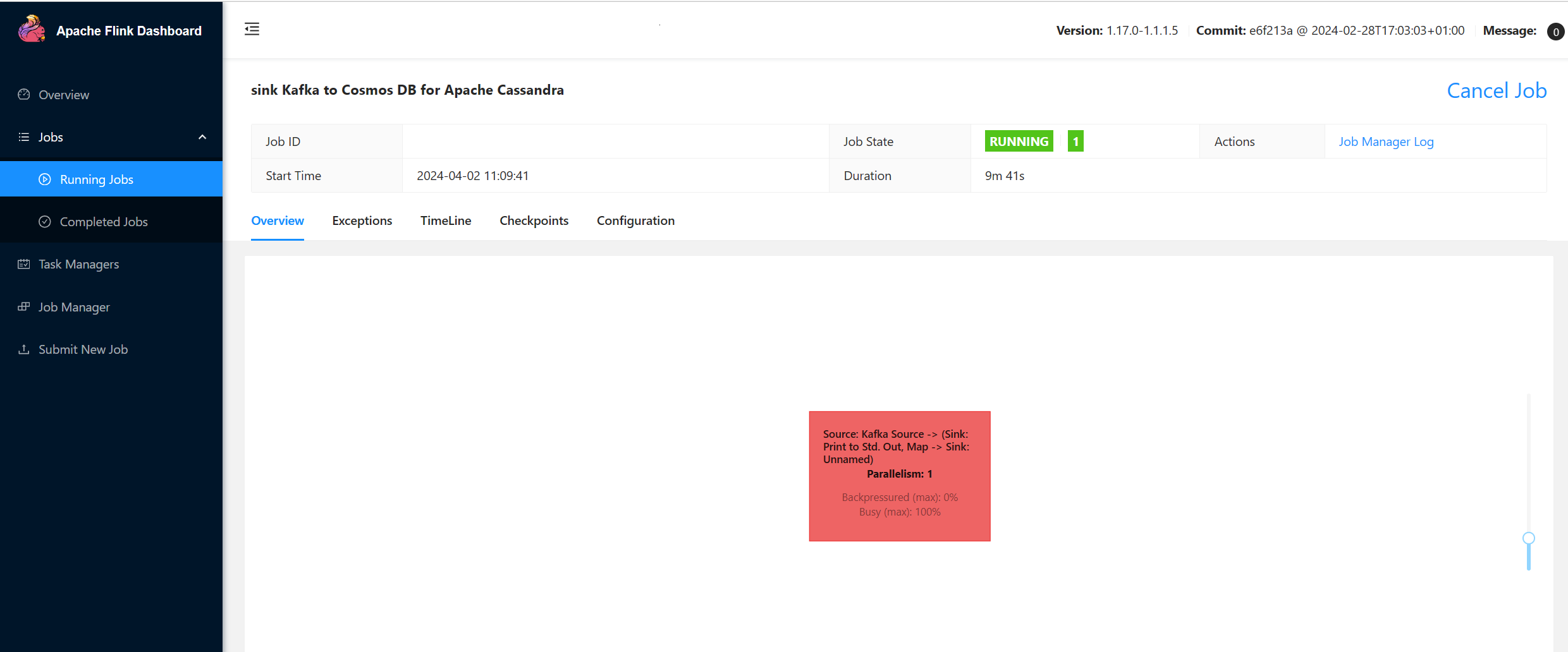Click the Submit New Job upload icon

coord(24,349)
